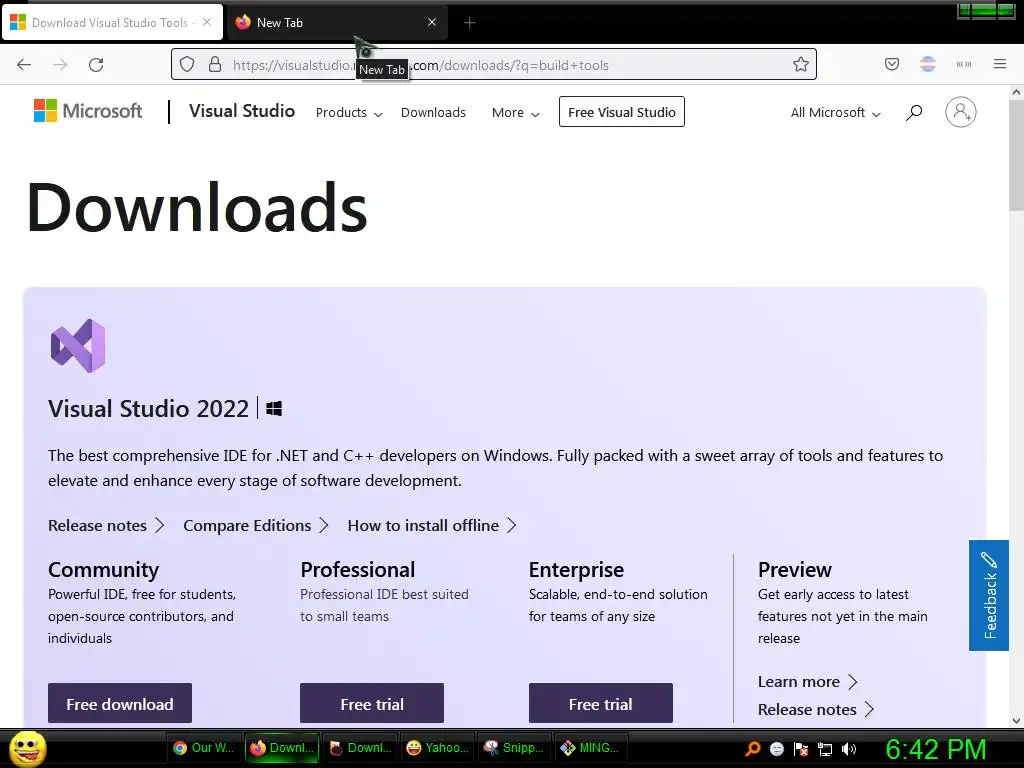Click the Free Visual Studio button
This screenshot has height=768, width=1024.
click(x=622, y=112)
